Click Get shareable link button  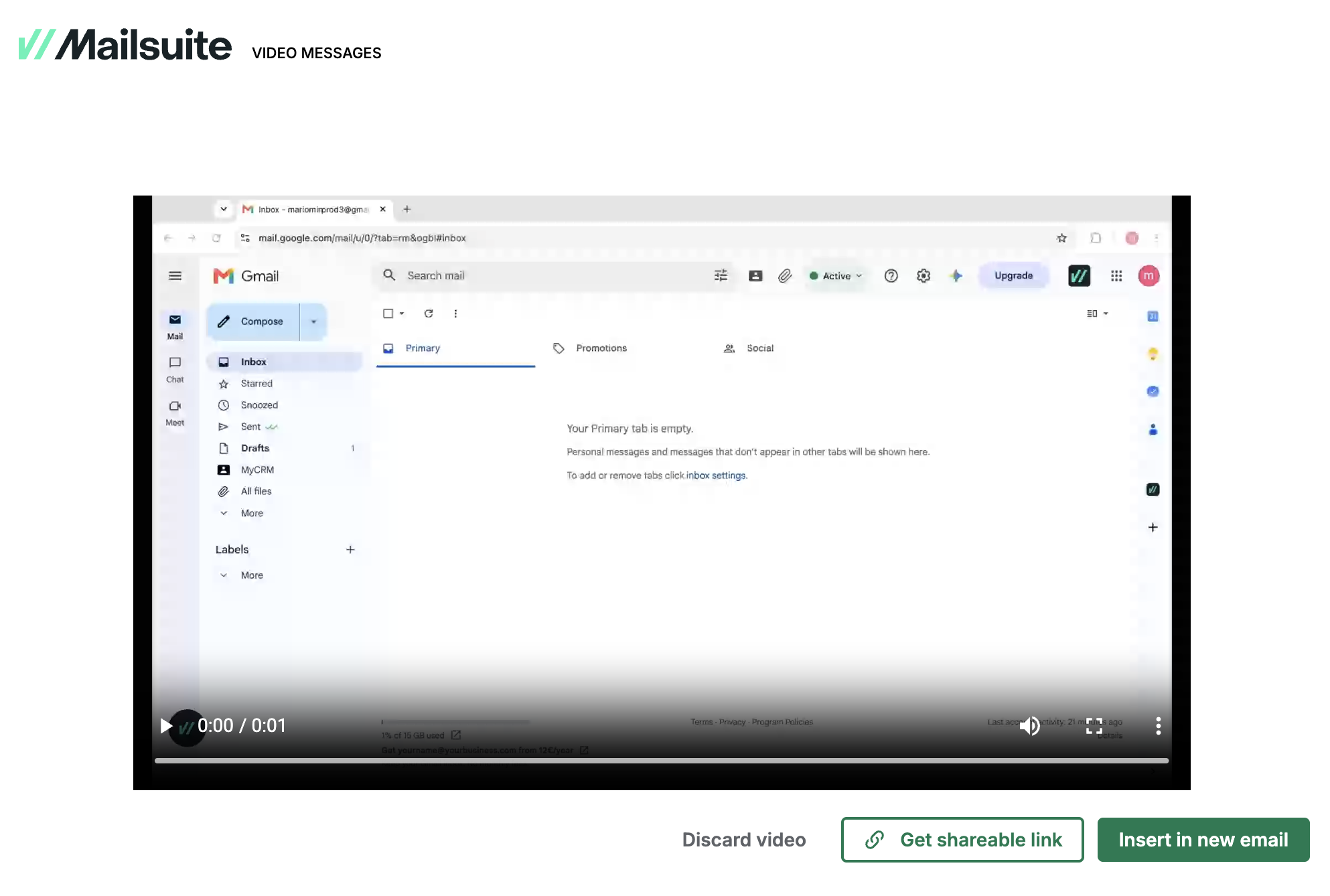tap(962, 840)
